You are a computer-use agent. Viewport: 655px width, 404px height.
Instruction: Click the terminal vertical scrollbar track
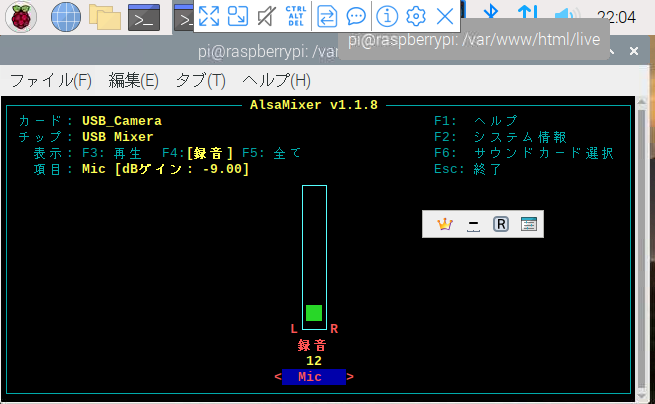(642, 251)
